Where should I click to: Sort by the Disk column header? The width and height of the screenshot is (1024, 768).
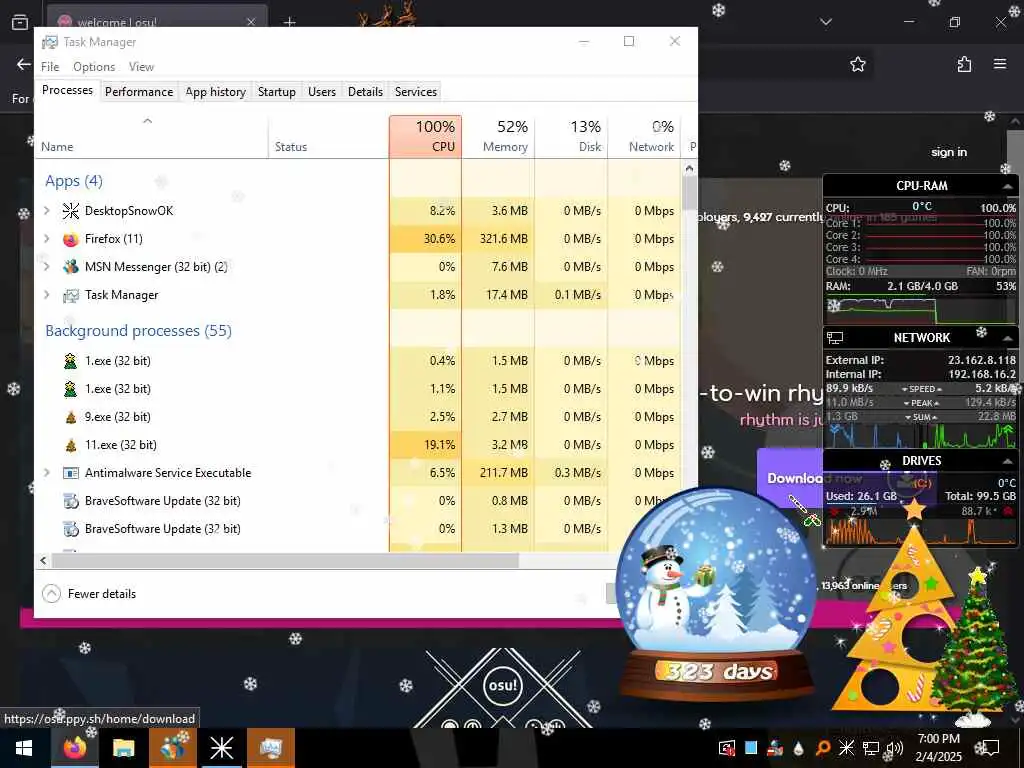[x=571, y=136]
